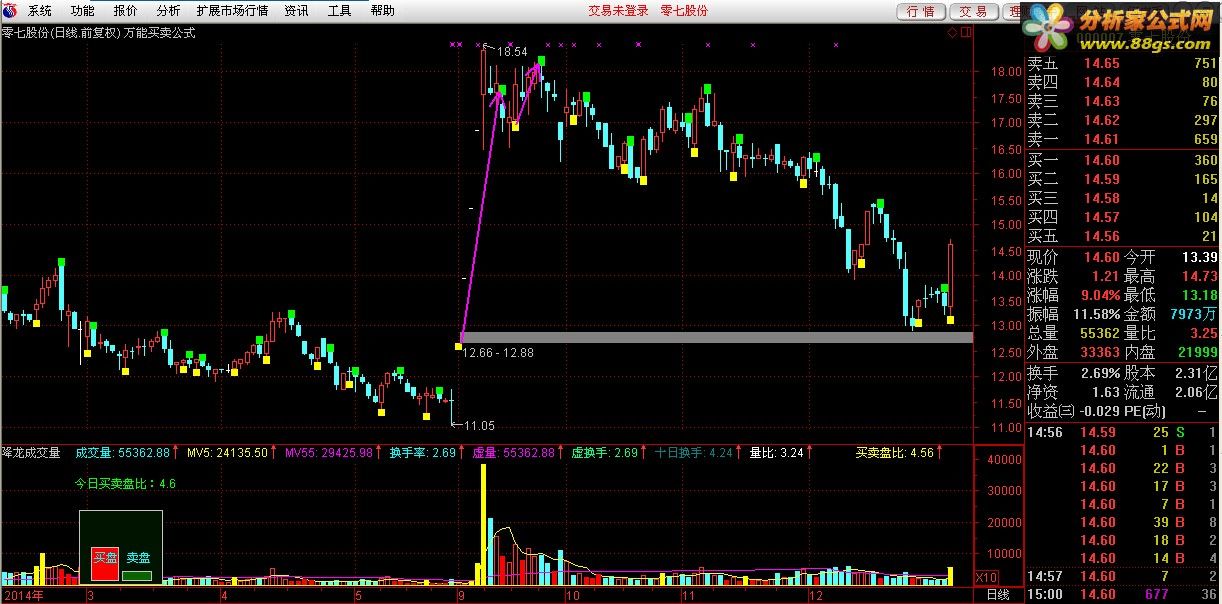Click the red square icon above the chart

tap(966, 33)
